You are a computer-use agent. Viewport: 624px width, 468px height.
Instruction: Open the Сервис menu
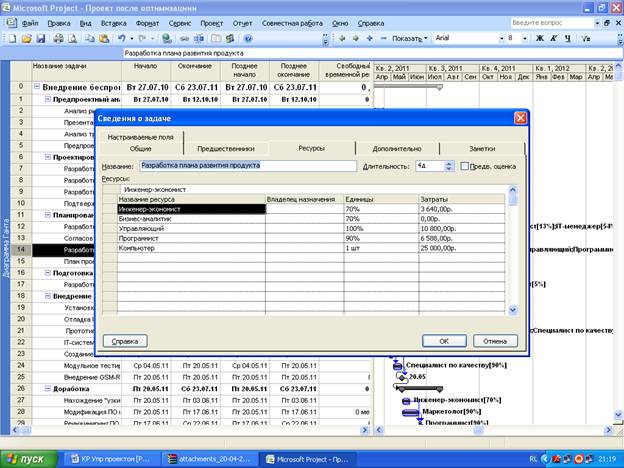[x=180, y=21]
